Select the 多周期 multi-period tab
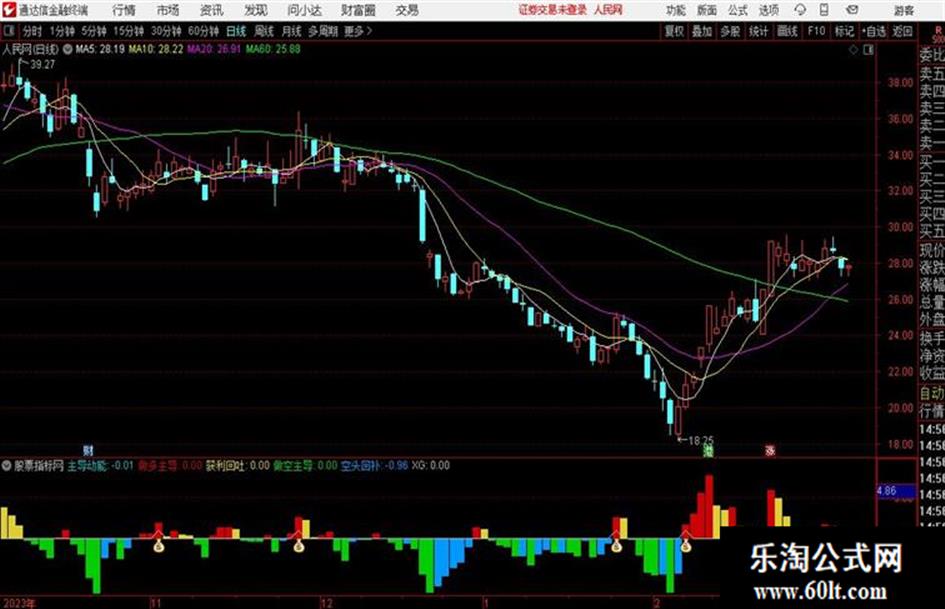Image resolution: width=945 pixels, height=609 pixels. click(323, 31)
